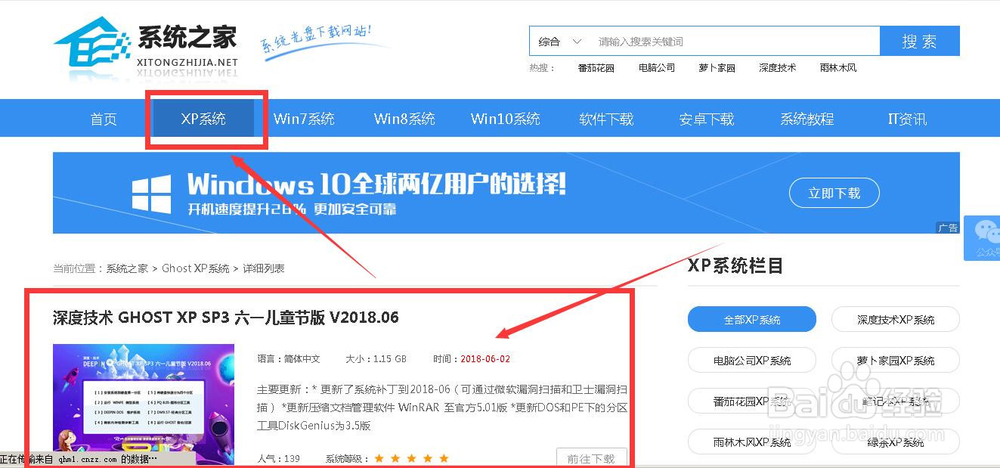Select the 番茄花园XP系统 category button
The width and height of the screenshot is (1000, 468).
pyautogui.click(x=752, y=401)
